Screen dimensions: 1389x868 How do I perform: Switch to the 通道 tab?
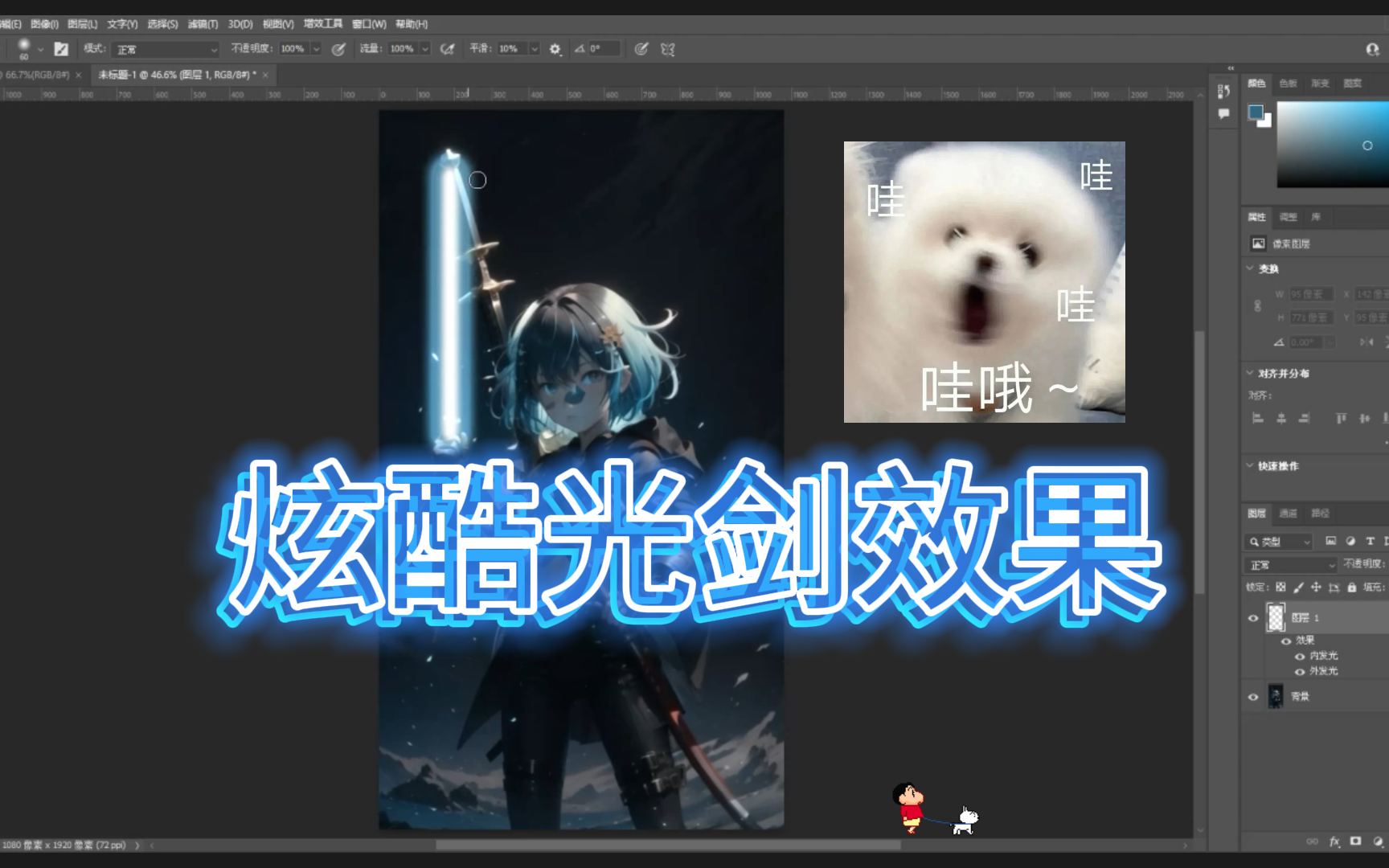point(1290,513)
